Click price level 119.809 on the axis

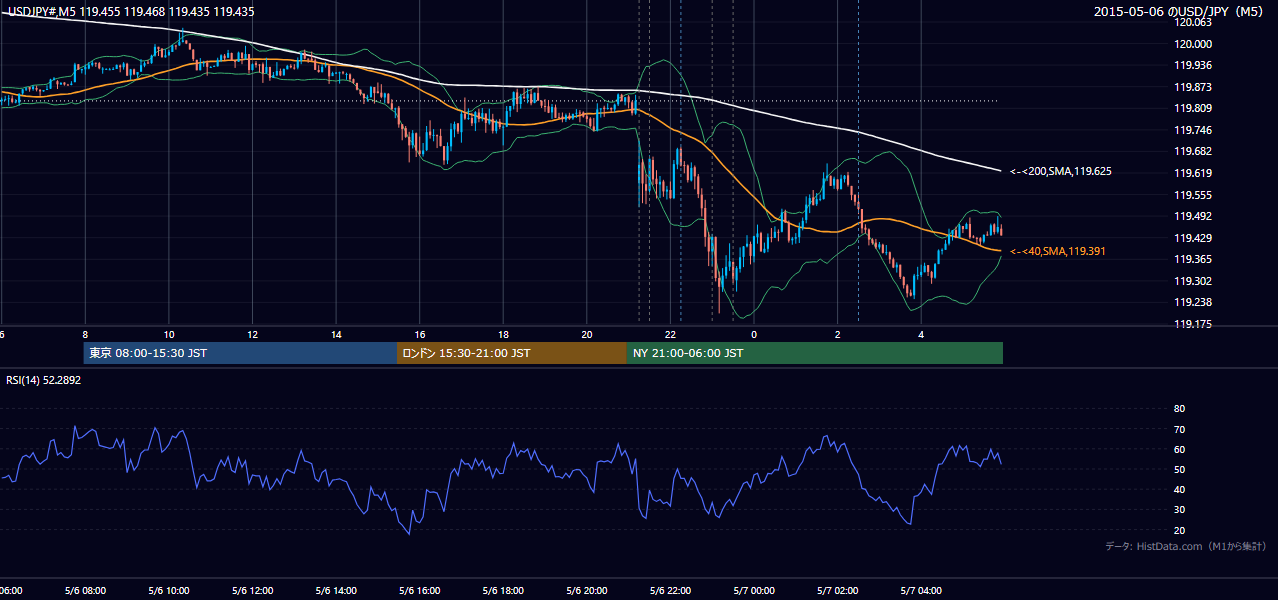[1193, 108]
